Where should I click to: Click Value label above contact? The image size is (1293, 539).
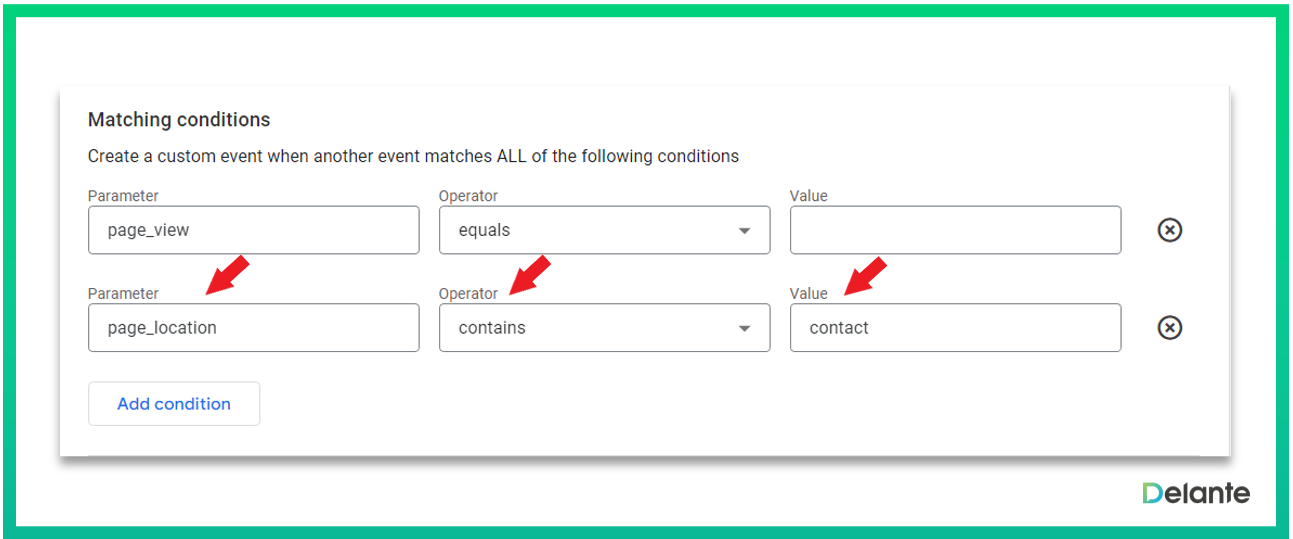tap(809, 294)
